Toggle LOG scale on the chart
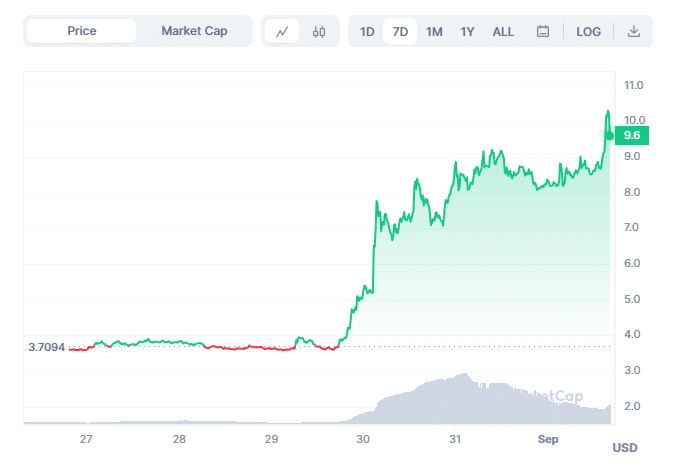 (588, 31)
